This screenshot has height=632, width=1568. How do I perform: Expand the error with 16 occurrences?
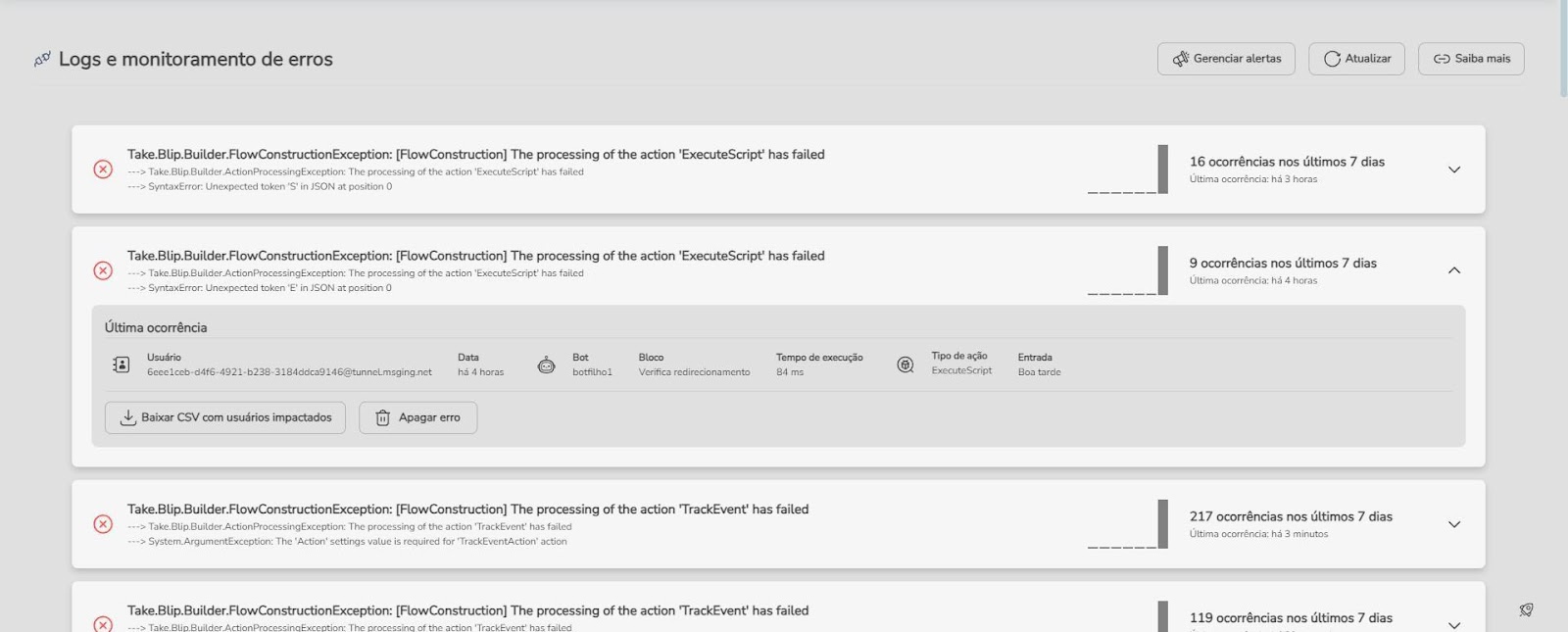[1454, 170]
